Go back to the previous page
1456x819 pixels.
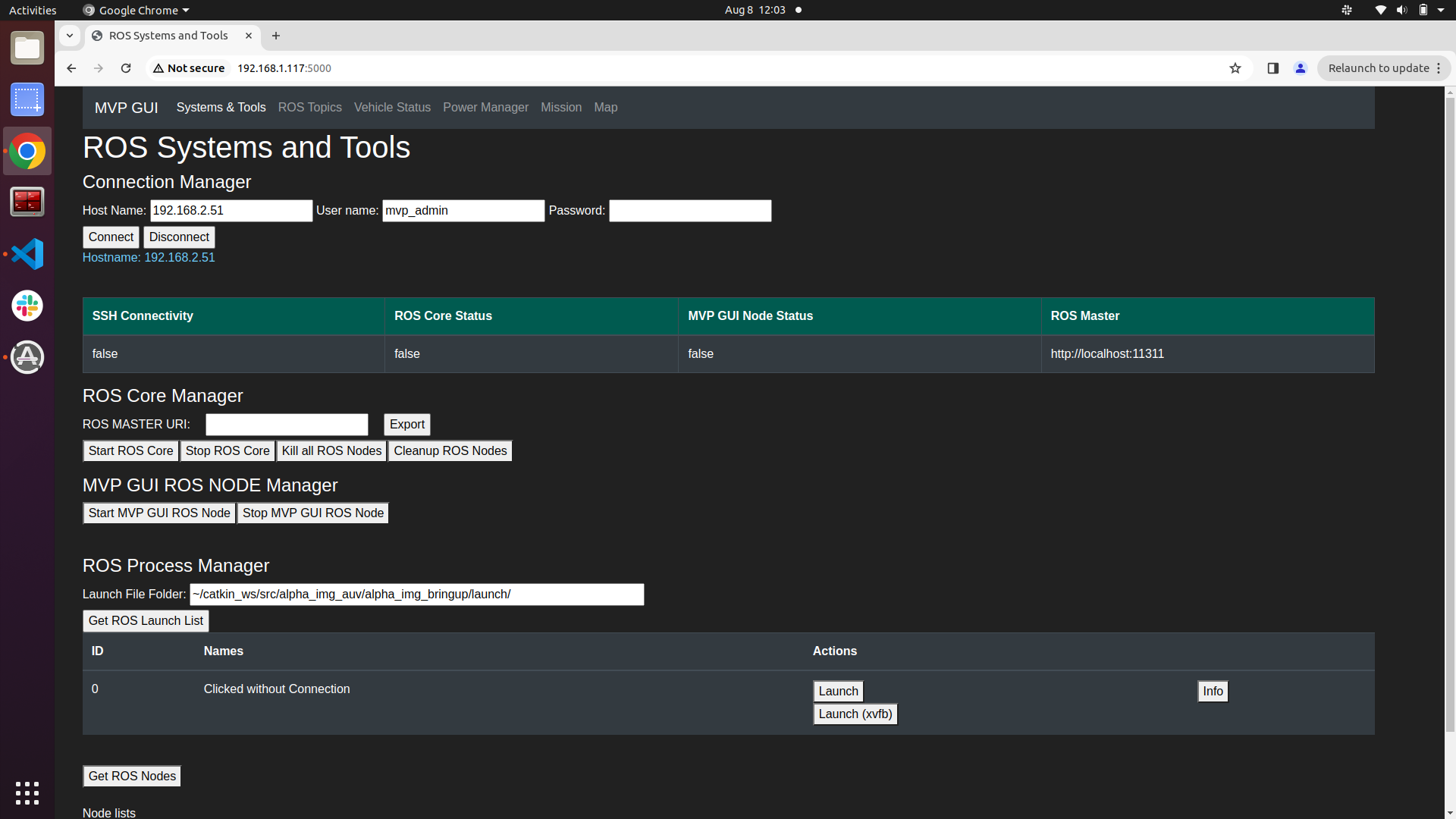coord(71,68)
